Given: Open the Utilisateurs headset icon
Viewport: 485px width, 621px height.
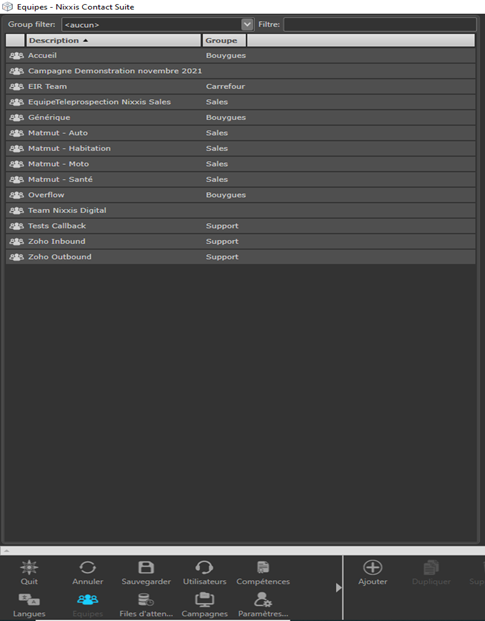Looking at the screenshot, I should [x=204, y=568].
